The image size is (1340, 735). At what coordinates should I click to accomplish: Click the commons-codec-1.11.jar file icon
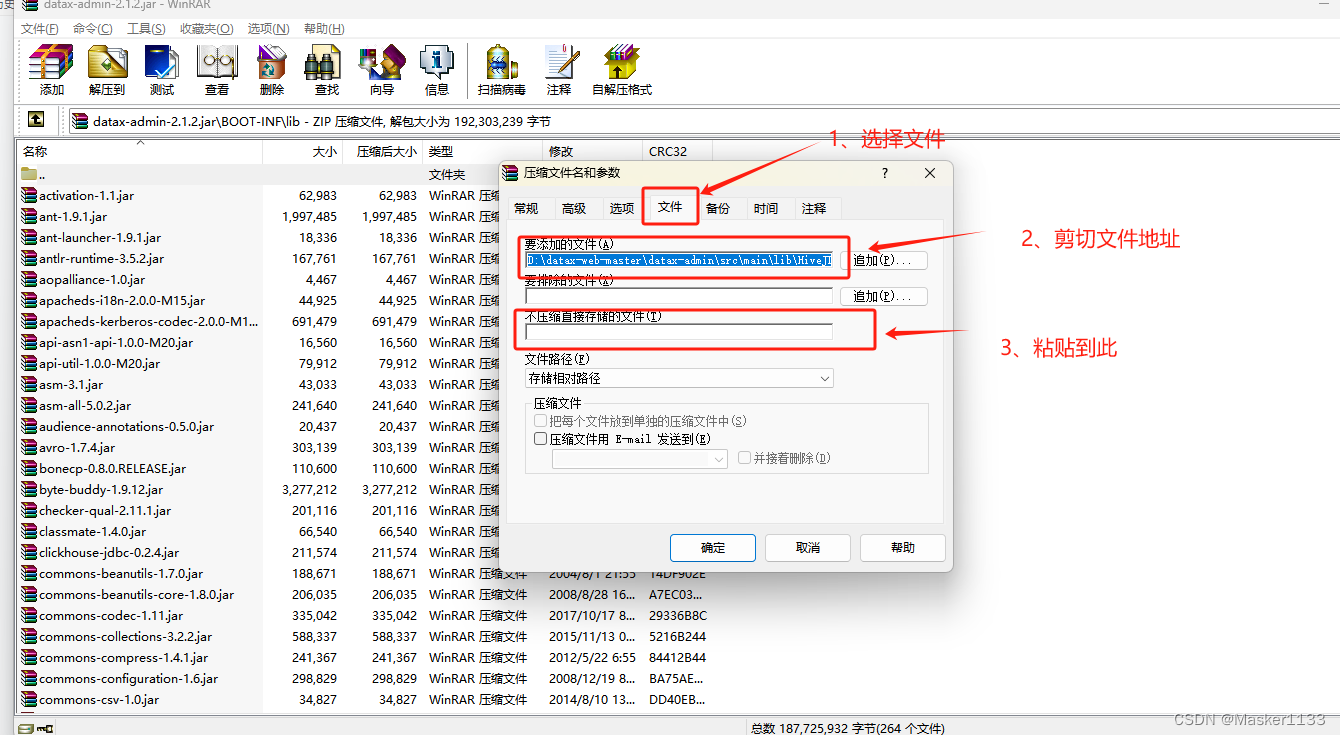29,616
